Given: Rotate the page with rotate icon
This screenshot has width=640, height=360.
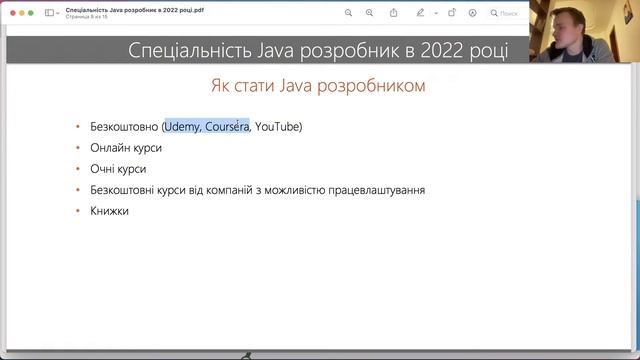Looking at the screenshot, I should tap(452, 13).
